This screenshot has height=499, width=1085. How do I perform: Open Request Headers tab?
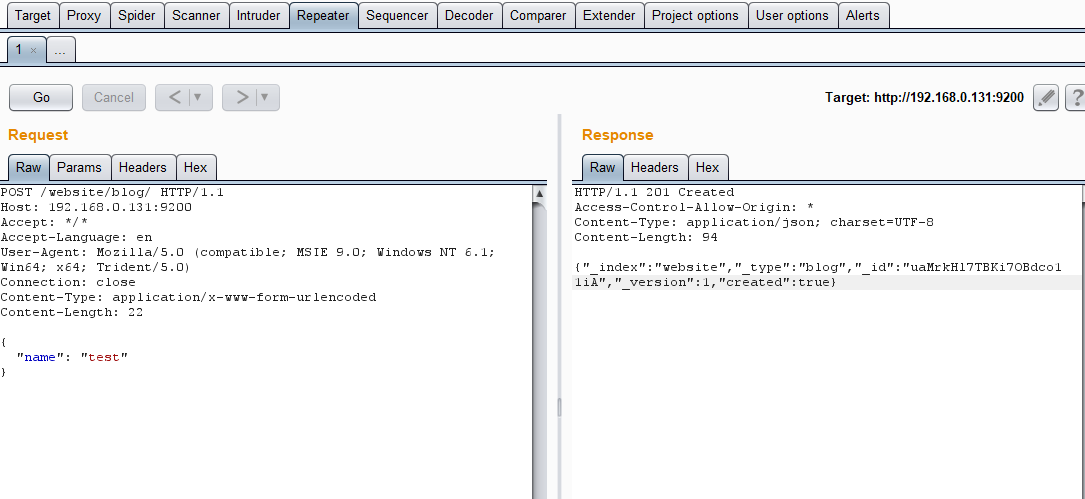143,167
